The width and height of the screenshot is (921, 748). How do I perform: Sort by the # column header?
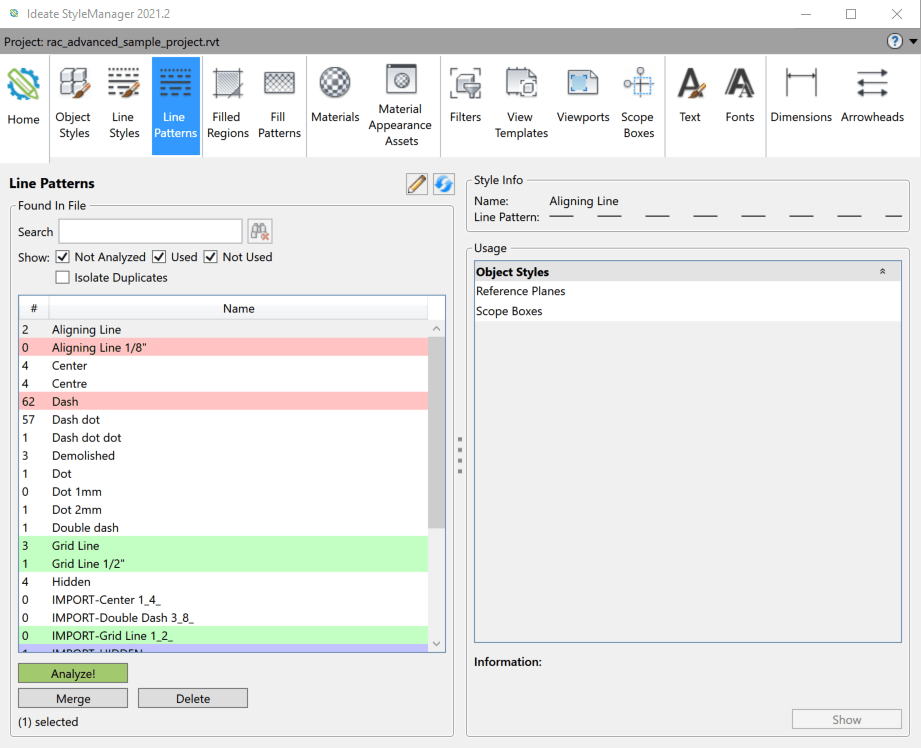coord(34,308)
